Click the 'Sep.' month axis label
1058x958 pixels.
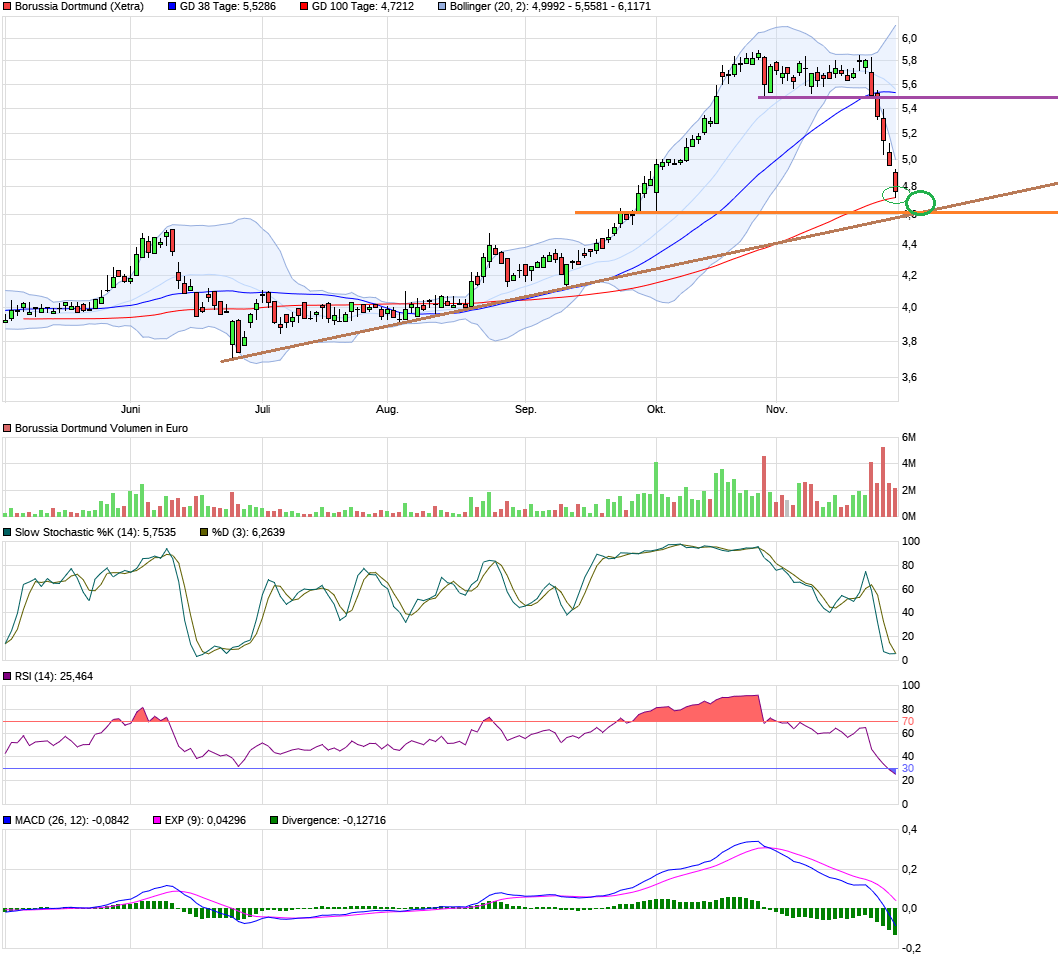(526, 410)
